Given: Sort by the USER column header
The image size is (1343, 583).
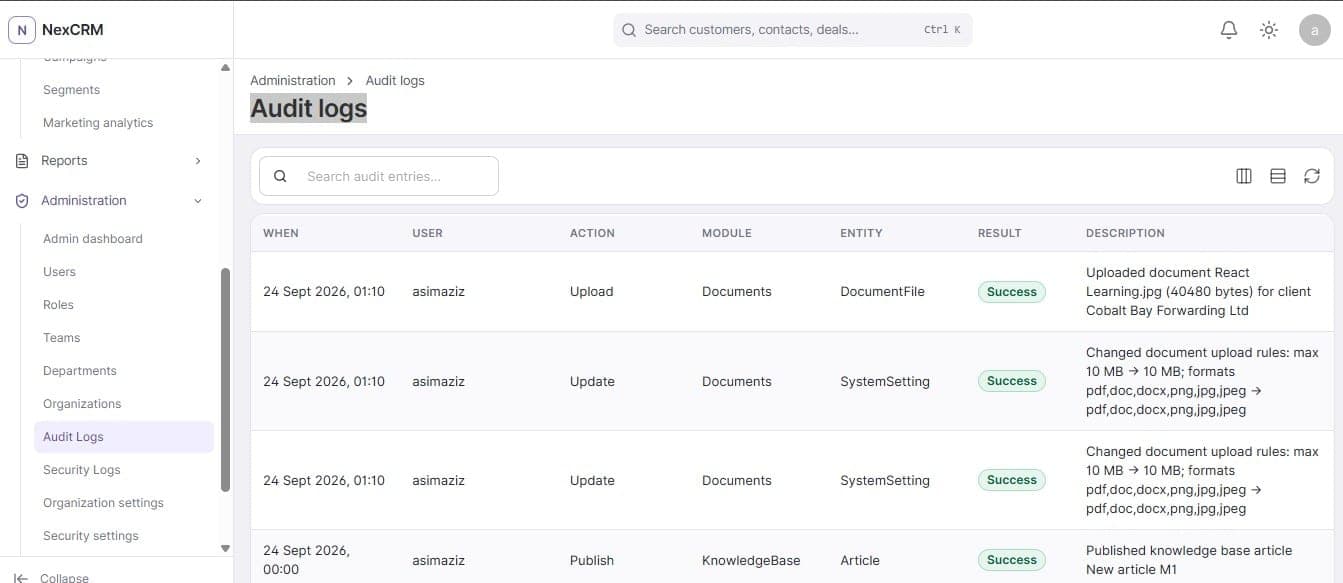Looking at the screenshot, I should tap(427, 233).
